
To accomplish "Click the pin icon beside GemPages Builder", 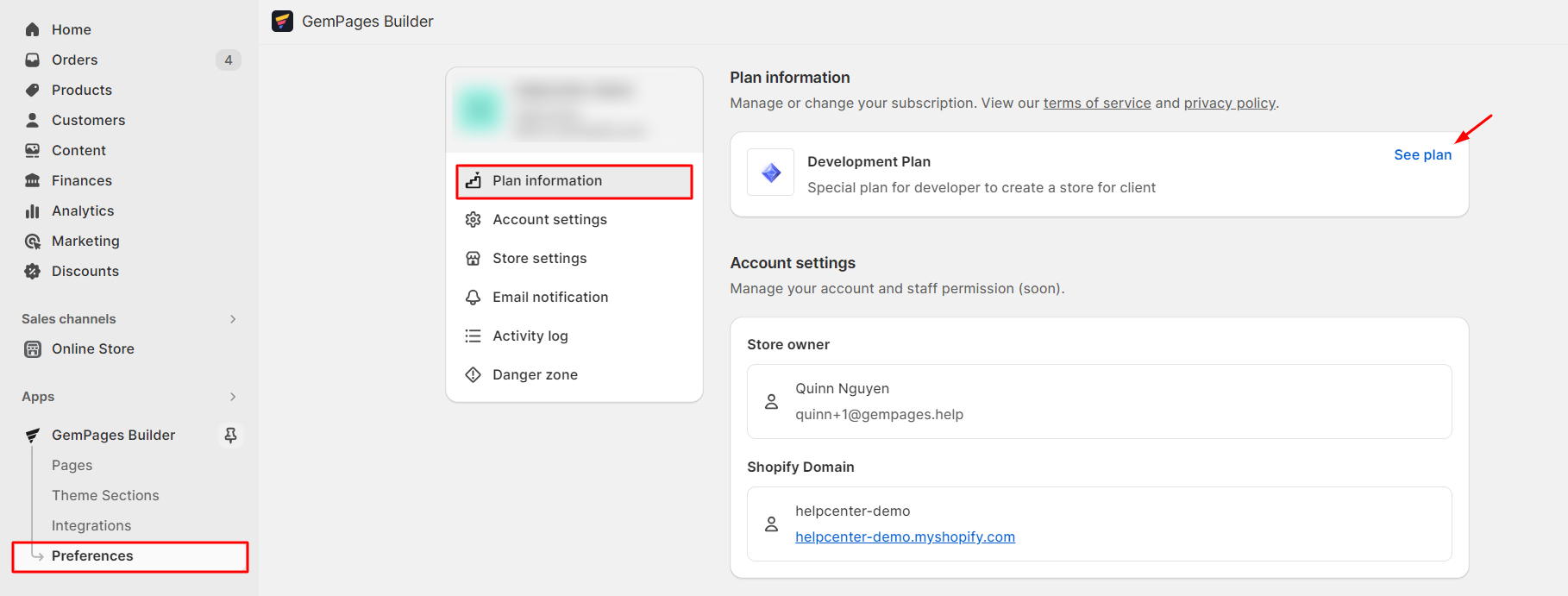I will coord(230,436).
